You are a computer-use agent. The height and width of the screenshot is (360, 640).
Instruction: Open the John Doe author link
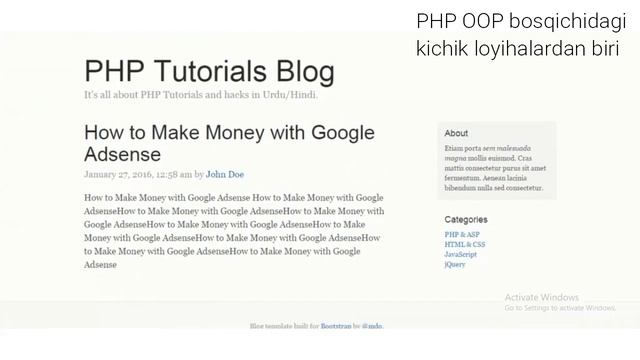(225, 174)
